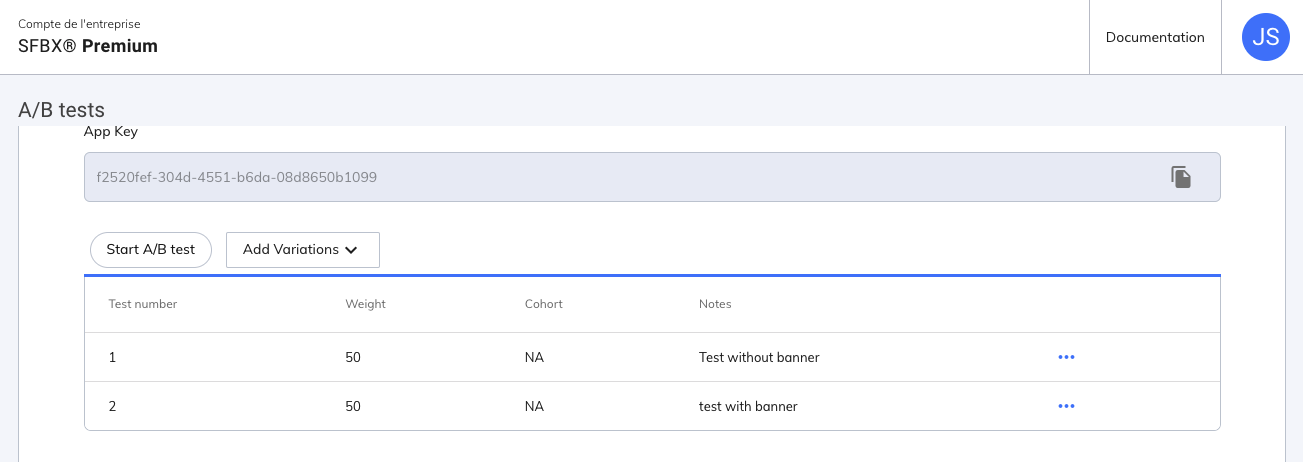Click the Start A/B test button
The image size is (1303, 462).
coord(151,250)
